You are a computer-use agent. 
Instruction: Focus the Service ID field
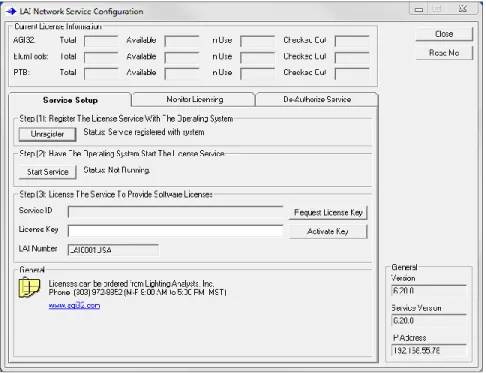(x=175, y=212)
